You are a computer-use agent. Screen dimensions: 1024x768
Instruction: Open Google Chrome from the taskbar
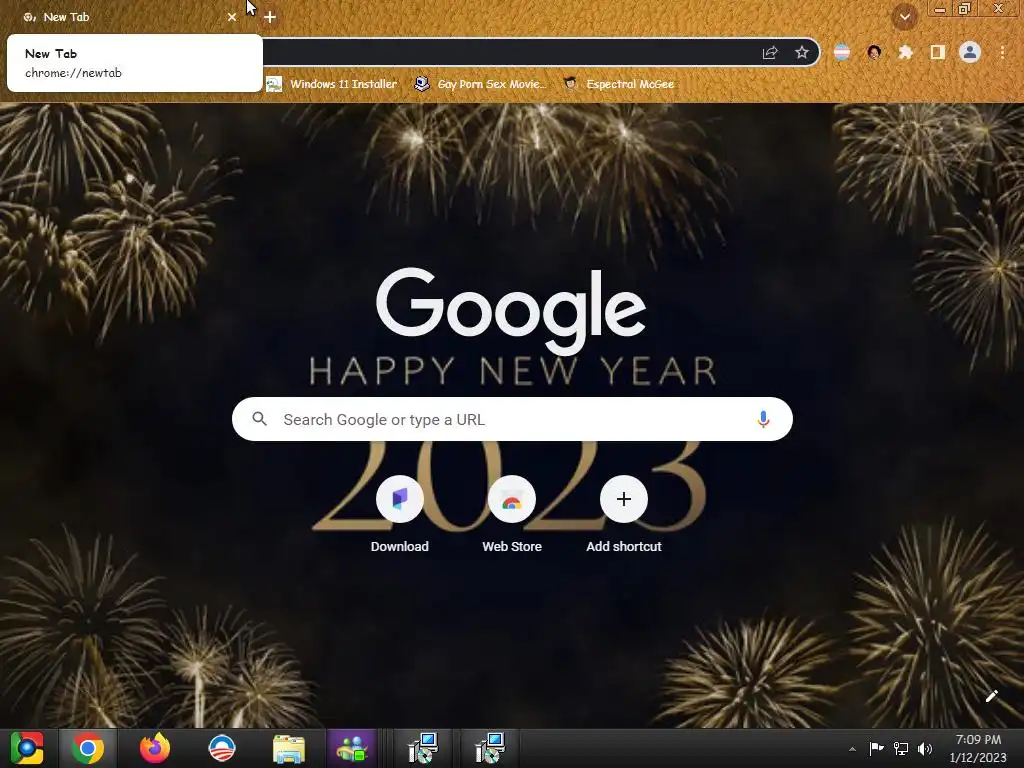[x=88, y=748]
